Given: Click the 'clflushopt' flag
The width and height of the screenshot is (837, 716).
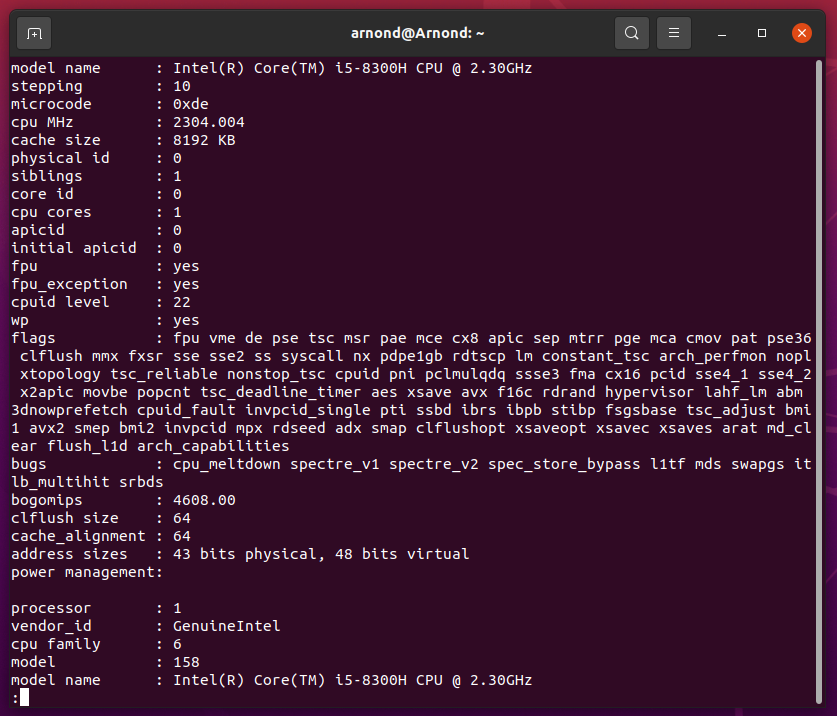Looking at the screenshot, I should pos(461,428).
